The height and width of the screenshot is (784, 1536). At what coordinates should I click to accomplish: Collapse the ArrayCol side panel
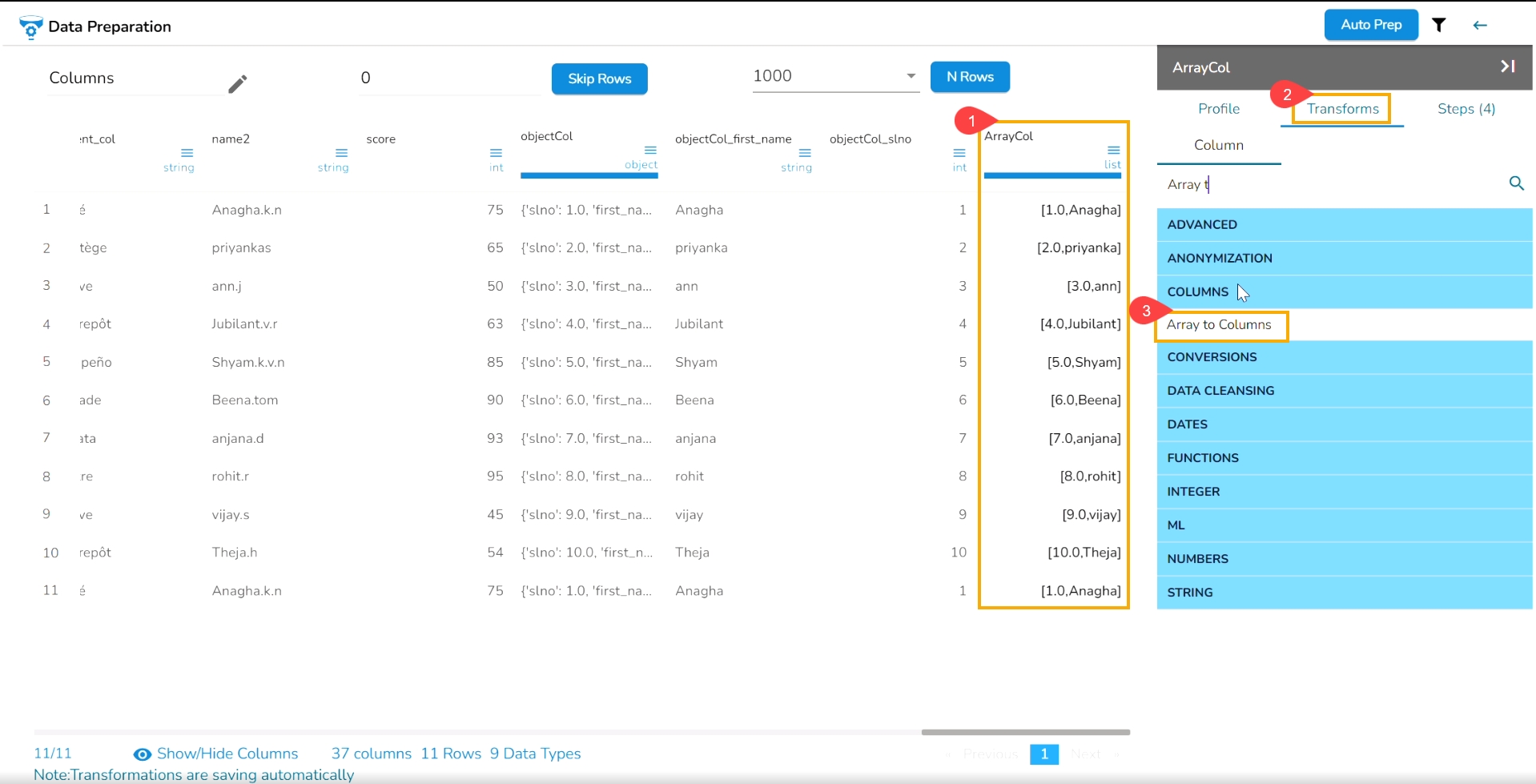click(1507, 66)
